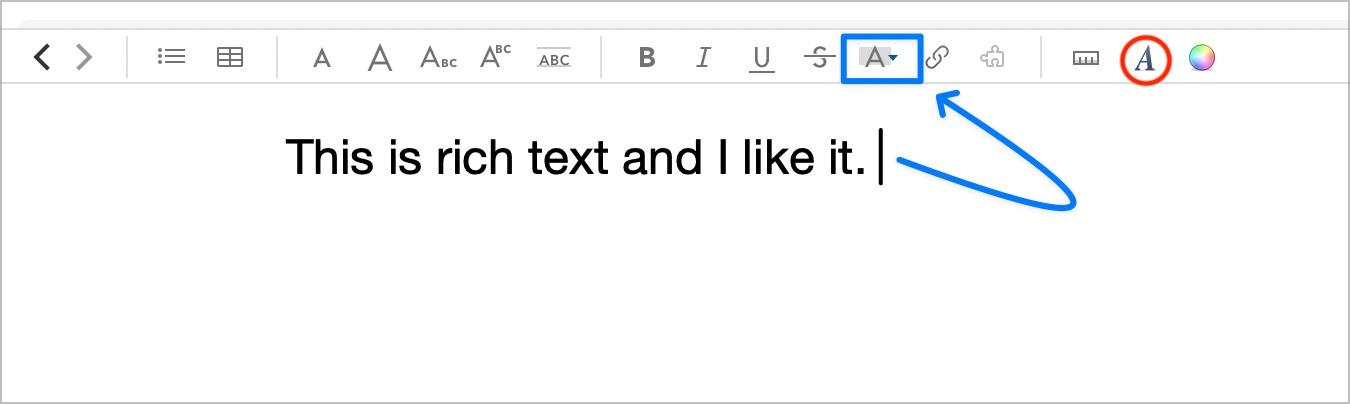The image size is (1350, 404).
Task: Apply small caps formatting
Action: click(438, 58)
